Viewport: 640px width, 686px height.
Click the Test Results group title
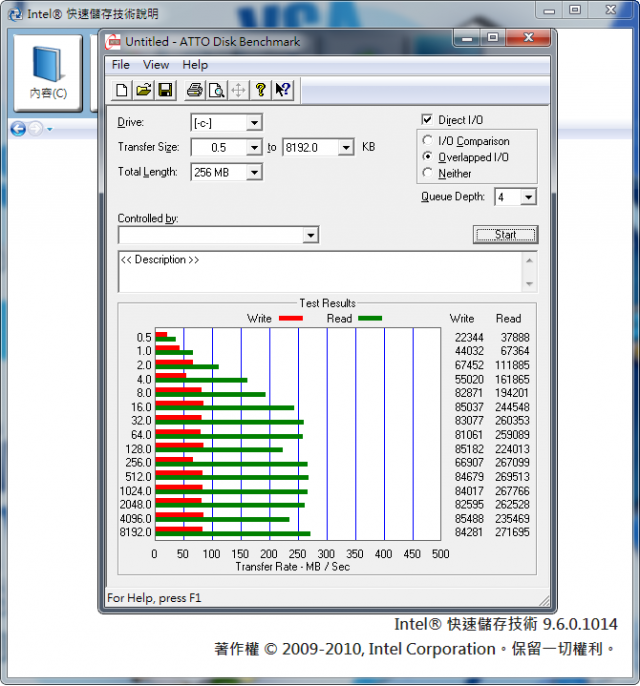327,303
